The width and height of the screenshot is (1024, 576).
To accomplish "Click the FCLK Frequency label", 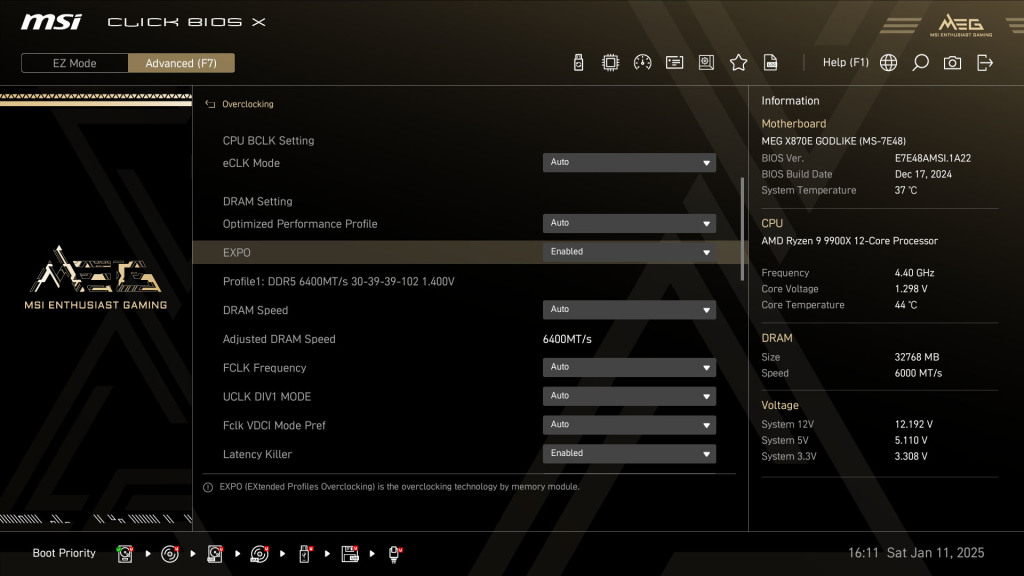I will click(264, 368).
